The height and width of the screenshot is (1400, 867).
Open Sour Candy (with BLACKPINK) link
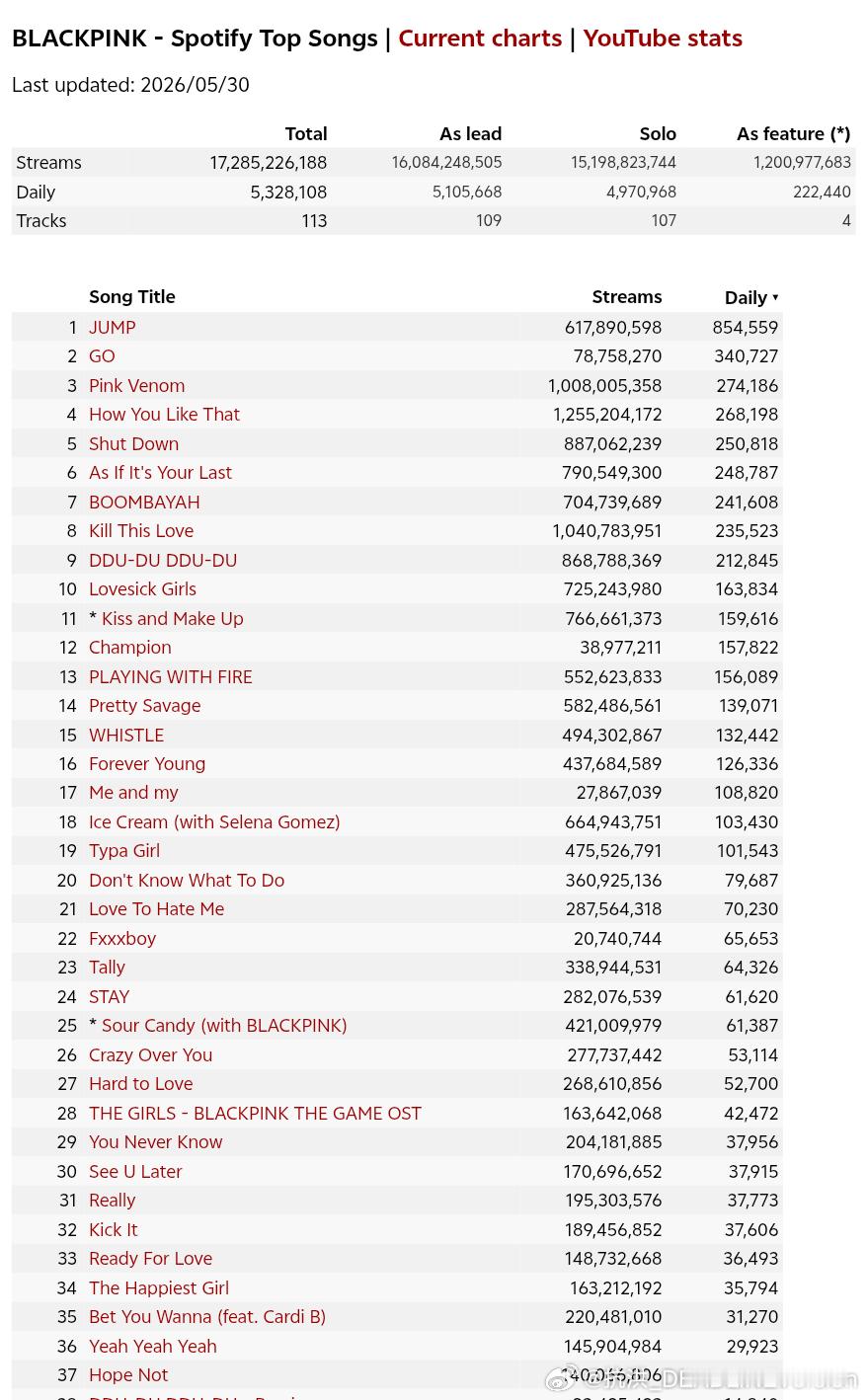[x=224, y=1026]
